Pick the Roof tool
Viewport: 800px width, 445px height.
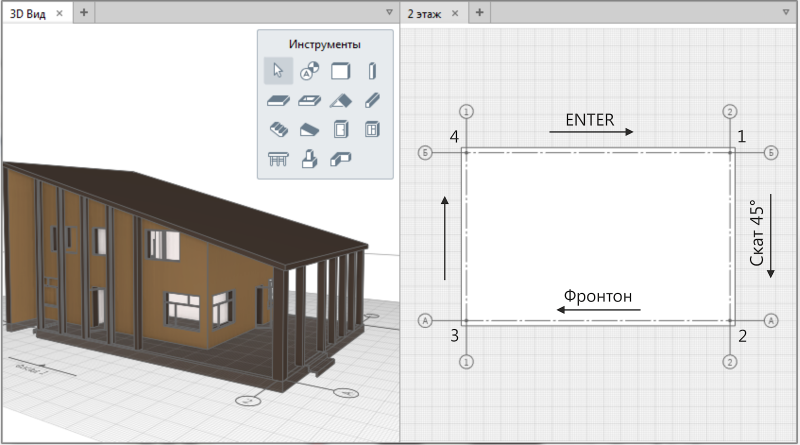click(340, 101)
